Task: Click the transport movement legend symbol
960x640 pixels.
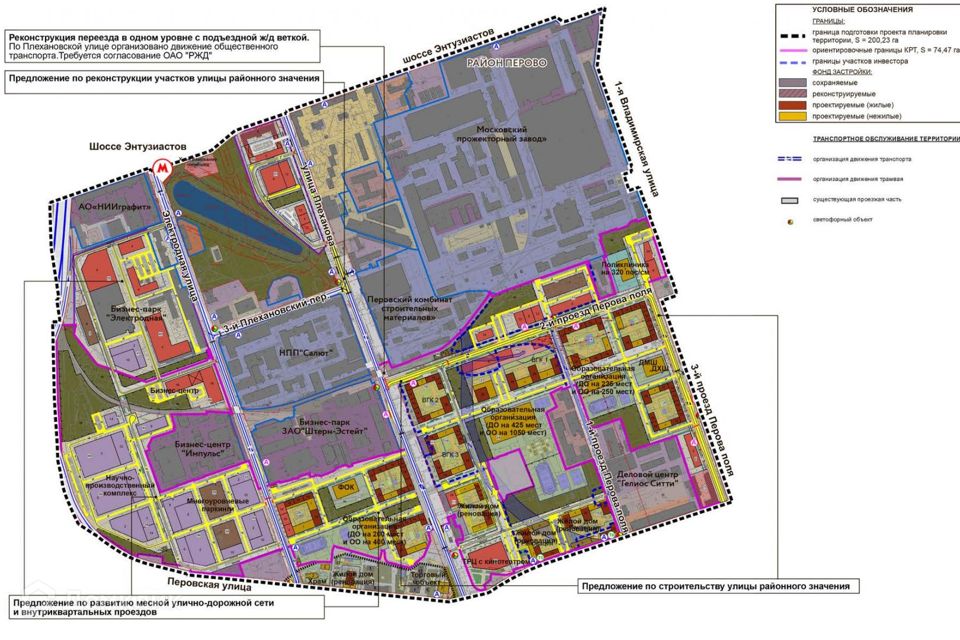Action: (790, 159)
